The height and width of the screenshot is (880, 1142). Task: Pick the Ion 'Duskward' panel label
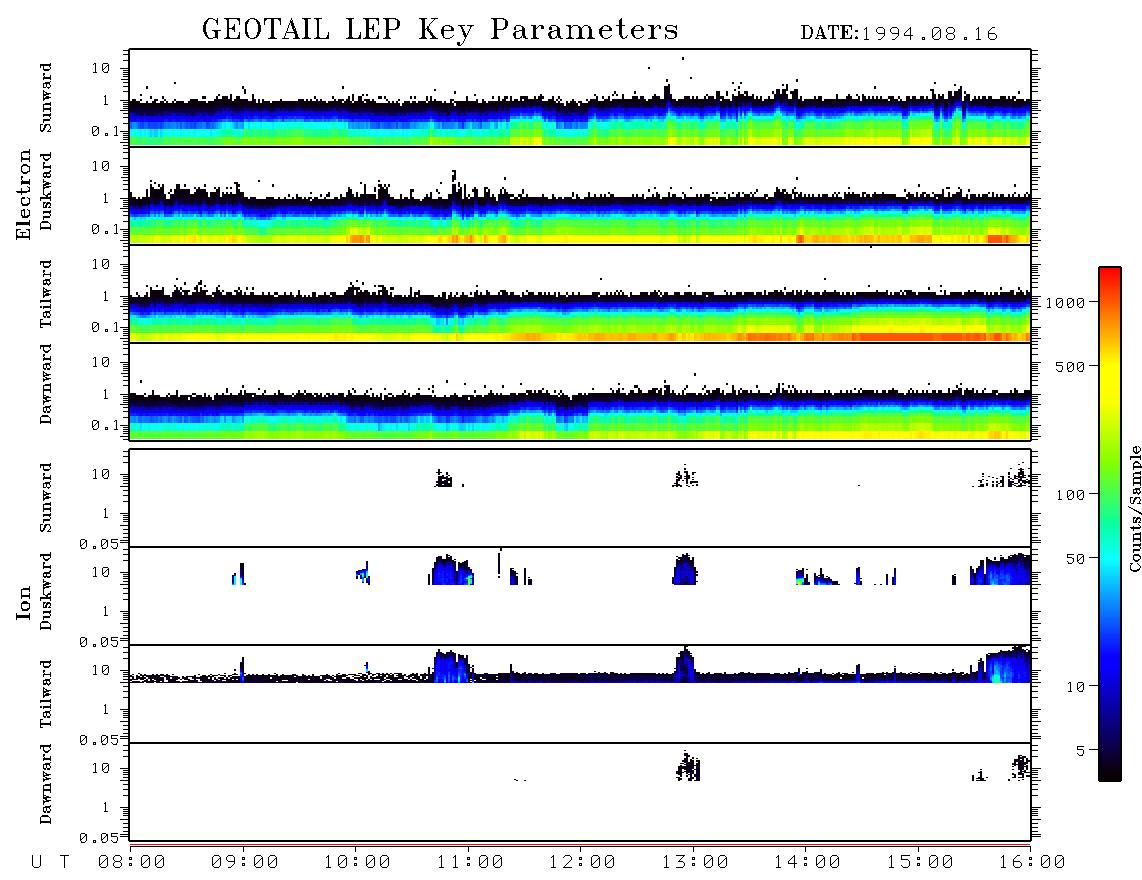coord(46,591)
